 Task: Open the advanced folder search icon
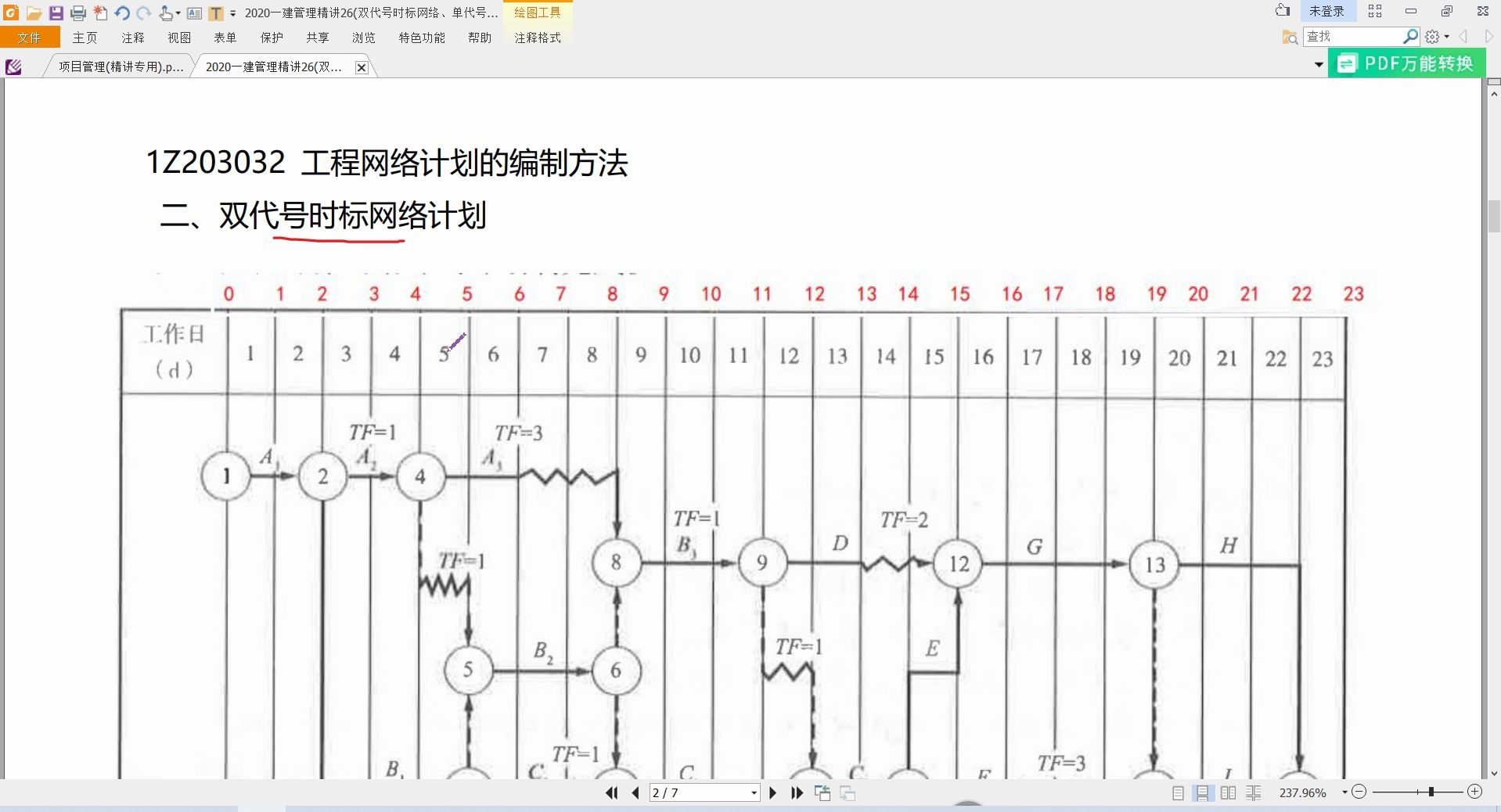click(1290, 37)
